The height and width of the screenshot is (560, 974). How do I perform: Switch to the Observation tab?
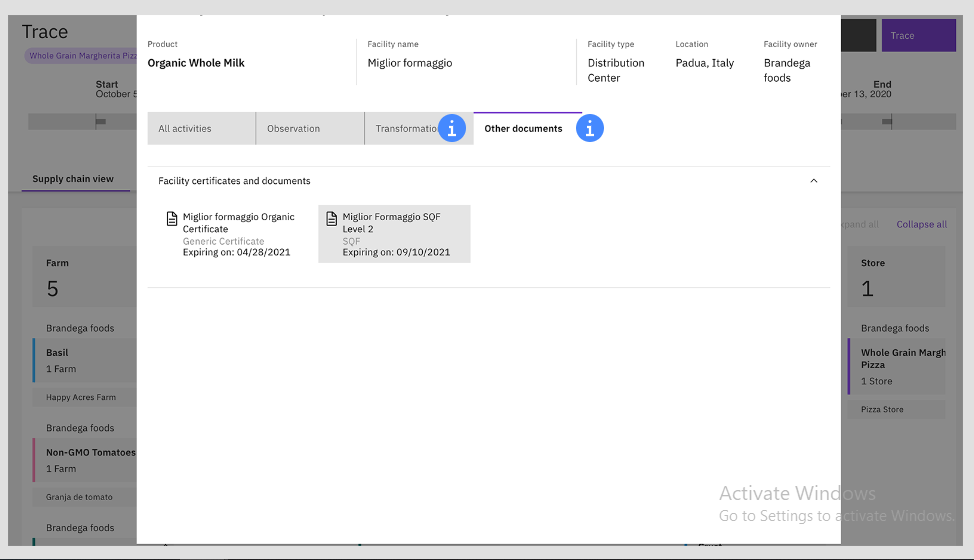[x=309, y=129]
